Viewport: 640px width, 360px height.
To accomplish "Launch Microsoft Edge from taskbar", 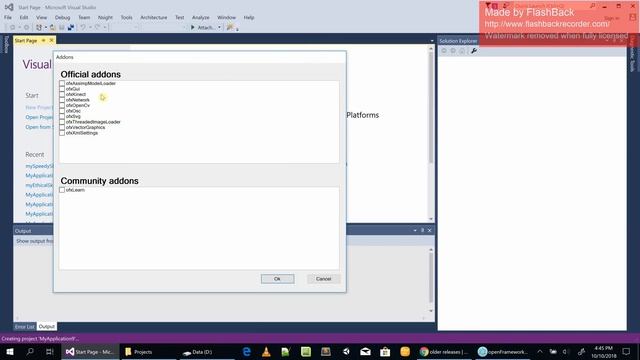I will point(247,351).
